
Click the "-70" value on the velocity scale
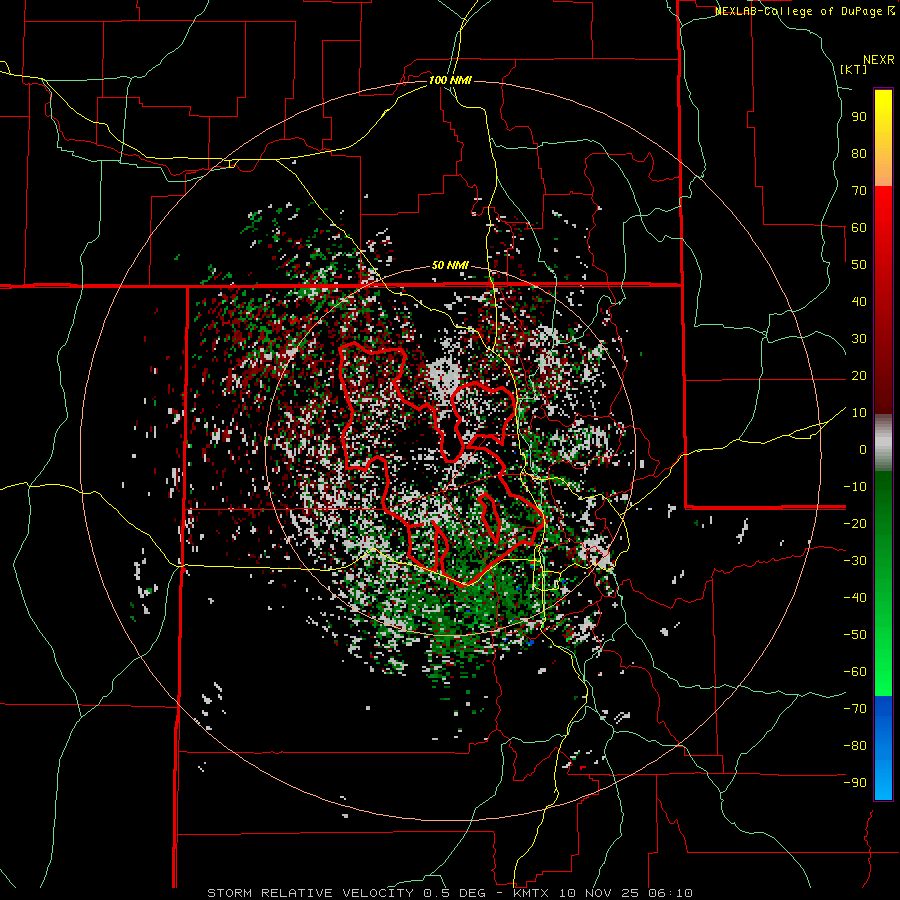click(x=855, y=709)
